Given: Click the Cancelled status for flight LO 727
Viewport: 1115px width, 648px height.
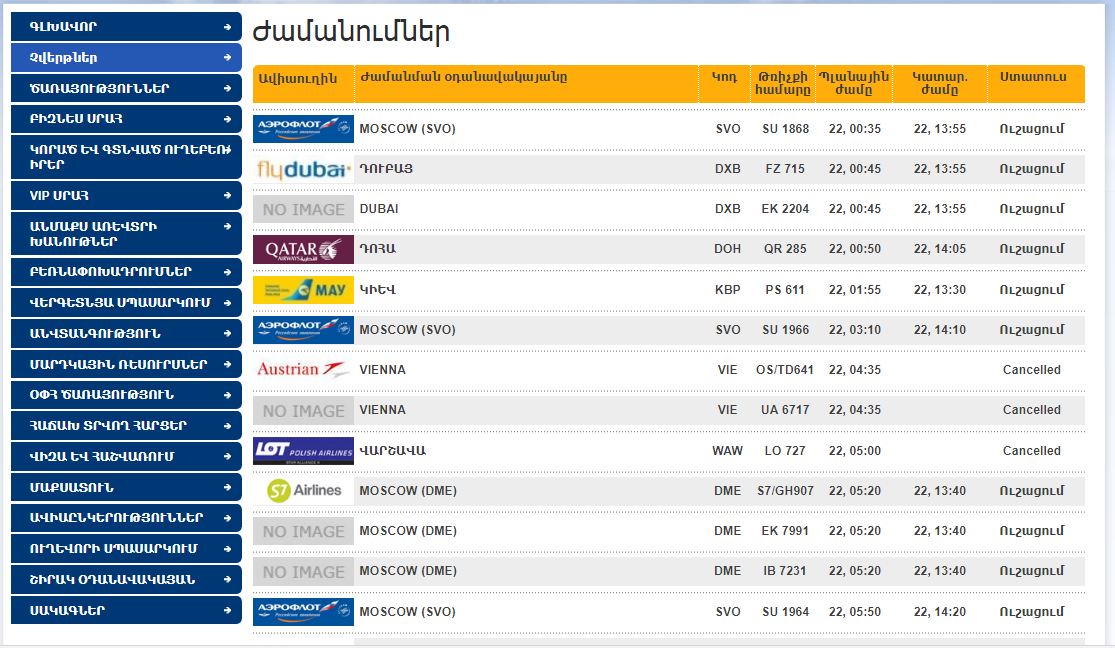Looking at the screenshot, I should (1031, 451).
